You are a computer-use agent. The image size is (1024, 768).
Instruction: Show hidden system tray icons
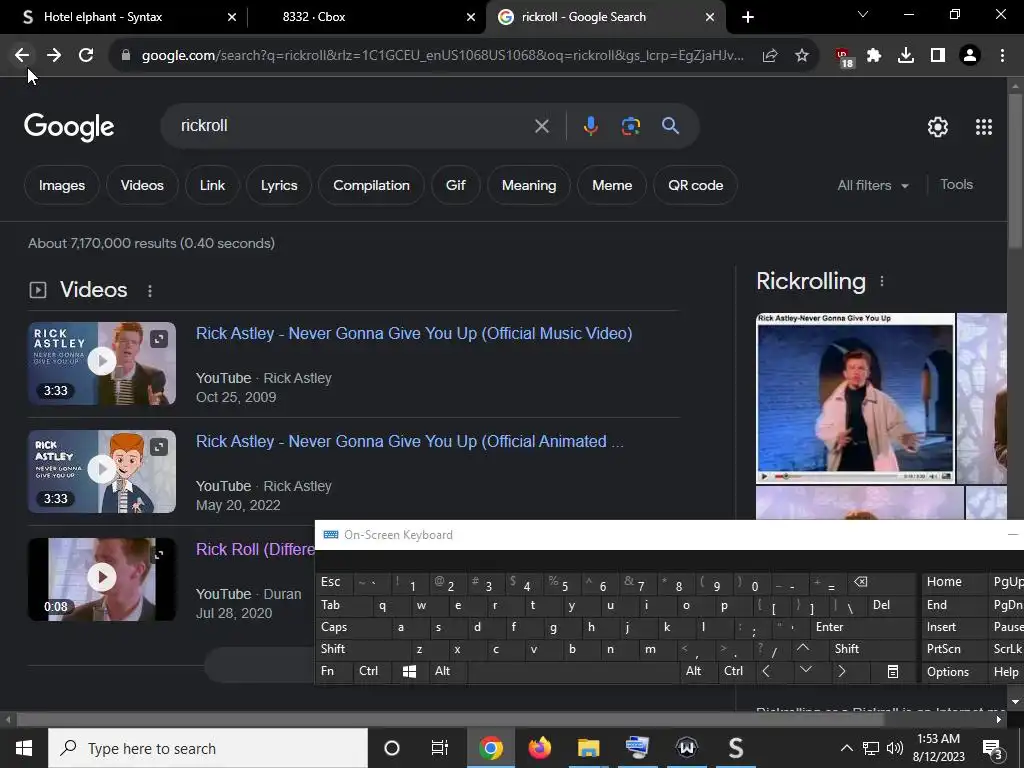(x=846, y=748)
